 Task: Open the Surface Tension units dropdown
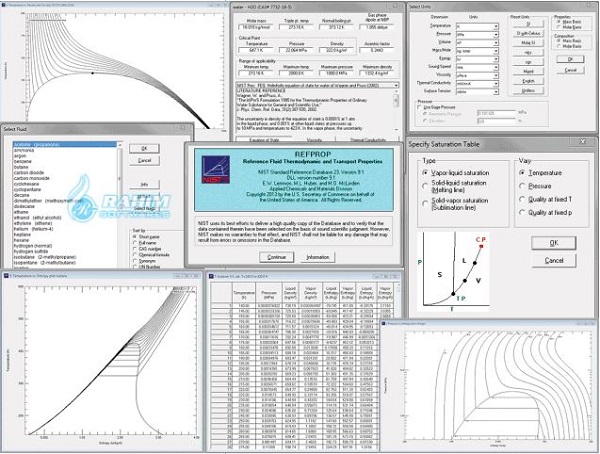[x=496, y=92]
